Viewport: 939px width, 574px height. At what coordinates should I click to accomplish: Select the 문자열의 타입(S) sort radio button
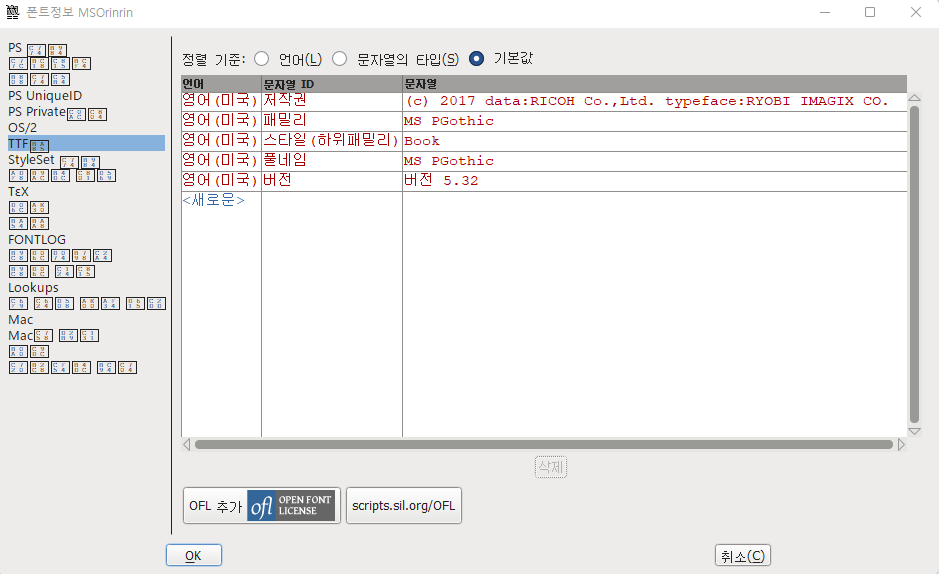pyautogui.click(x=340, y=59)
